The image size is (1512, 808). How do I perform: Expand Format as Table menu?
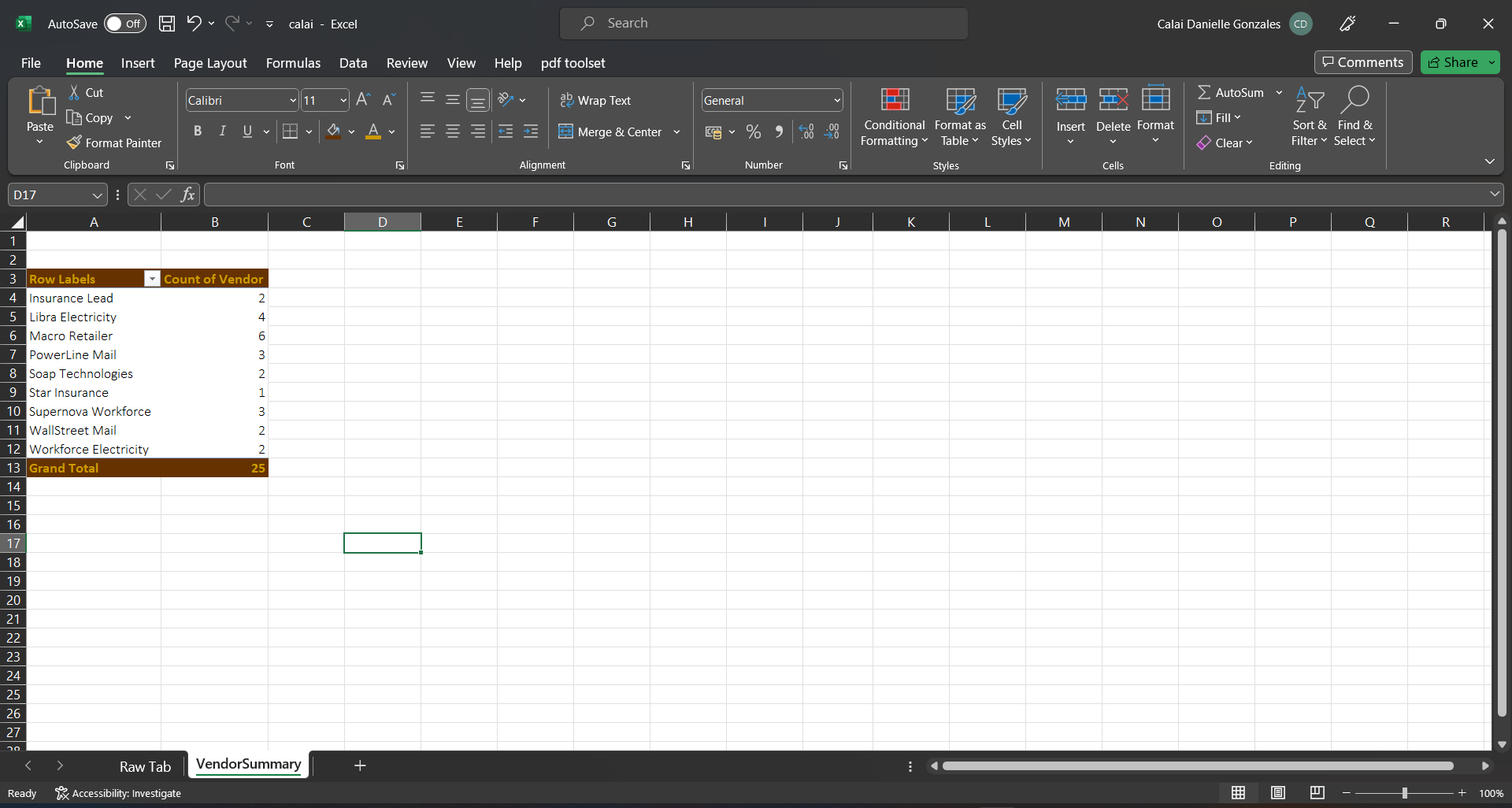coord(960,117)
